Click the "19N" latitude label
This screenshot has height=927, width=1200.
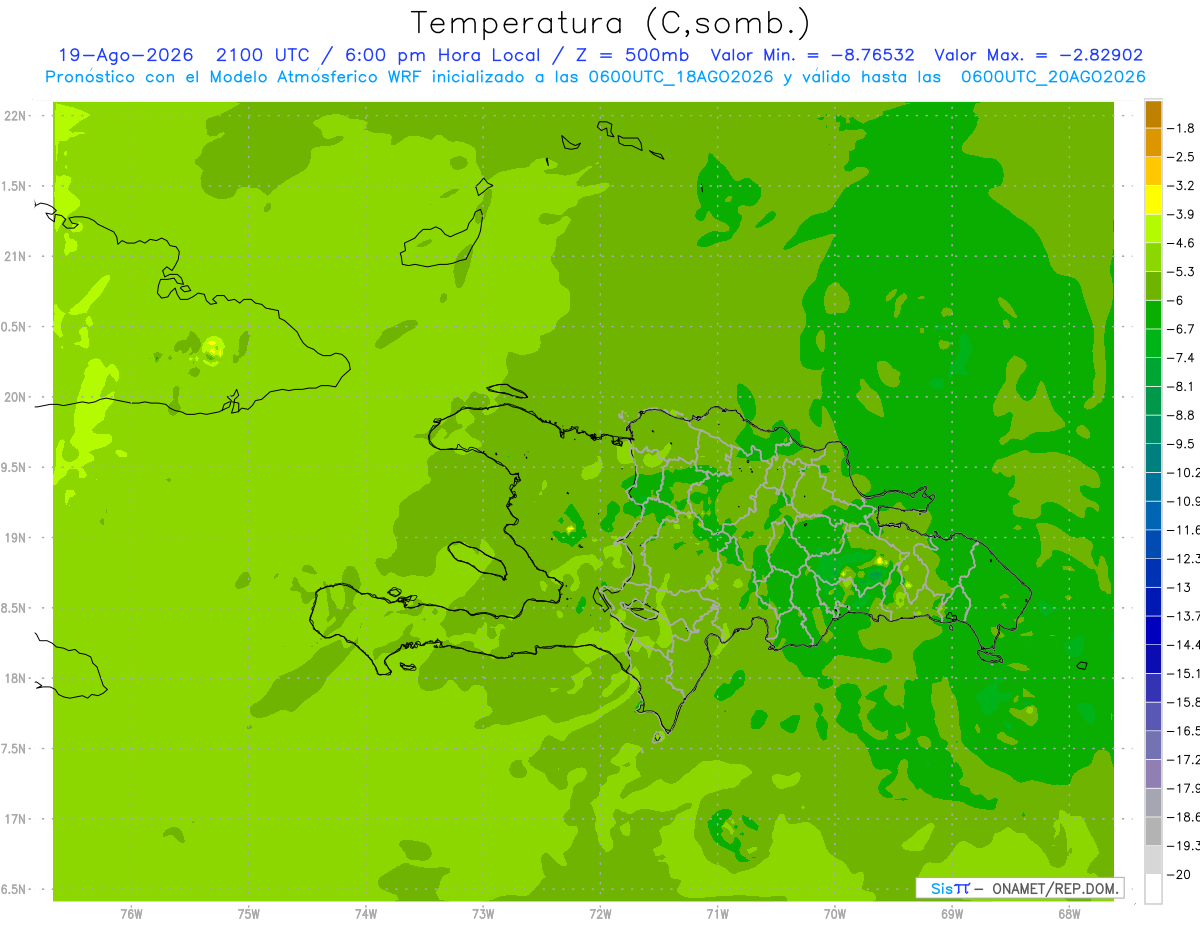point(14,537)
